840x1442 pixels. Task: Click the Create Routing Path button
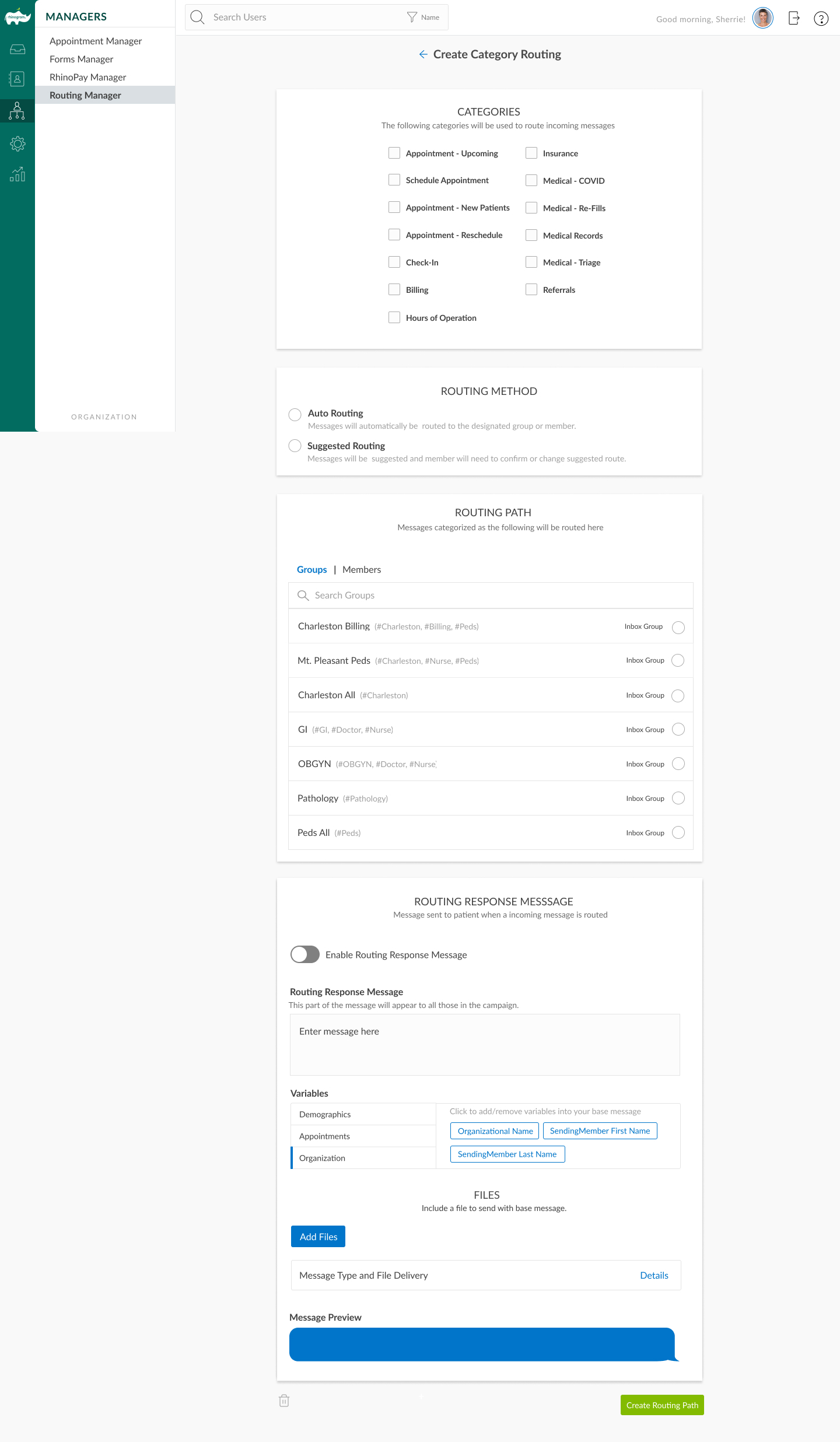click(662, 1405)
